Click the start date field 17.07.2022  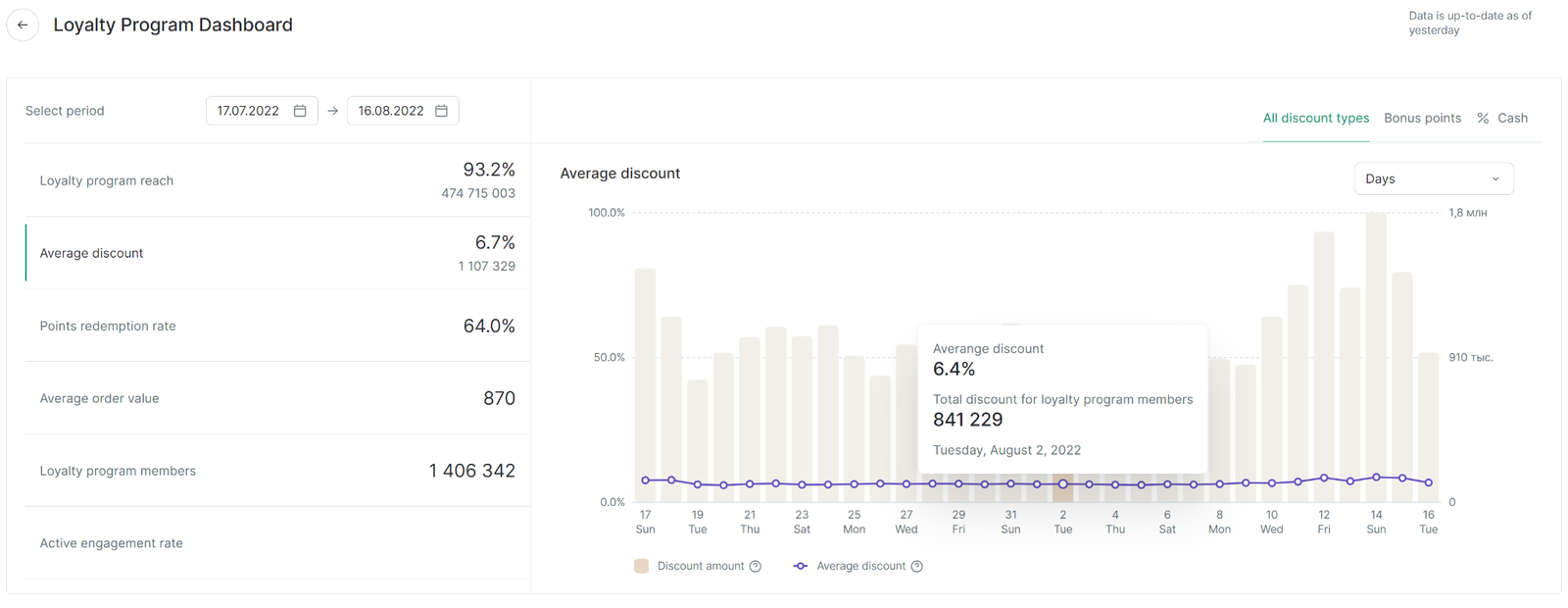248,111
